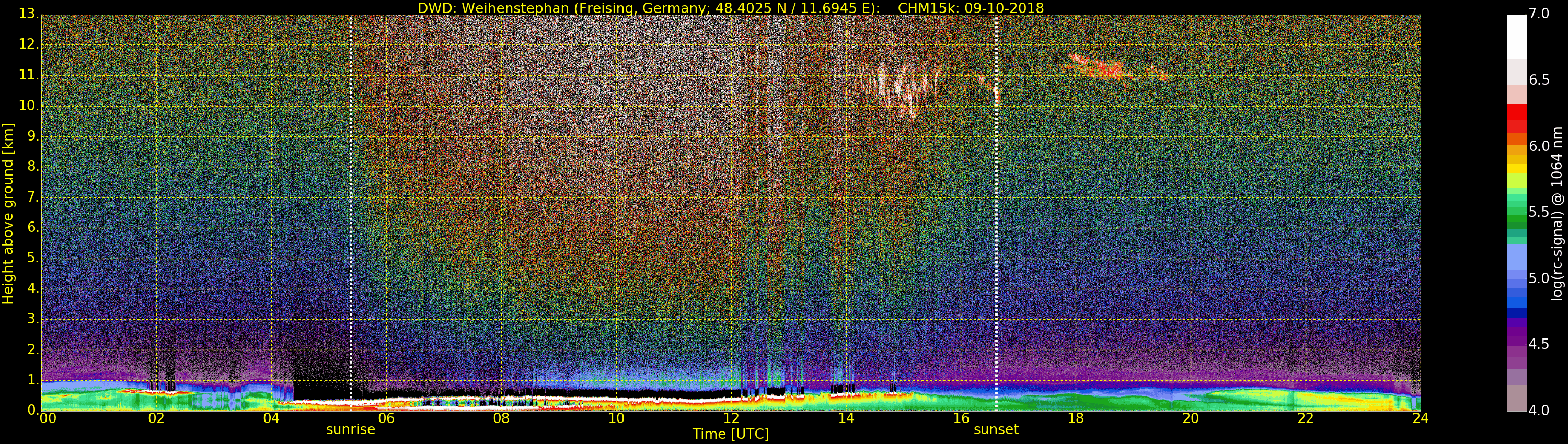Click the Height above ground [km] label
Image resolution: width=1568 pixels, height=444 pixels.
8,213
